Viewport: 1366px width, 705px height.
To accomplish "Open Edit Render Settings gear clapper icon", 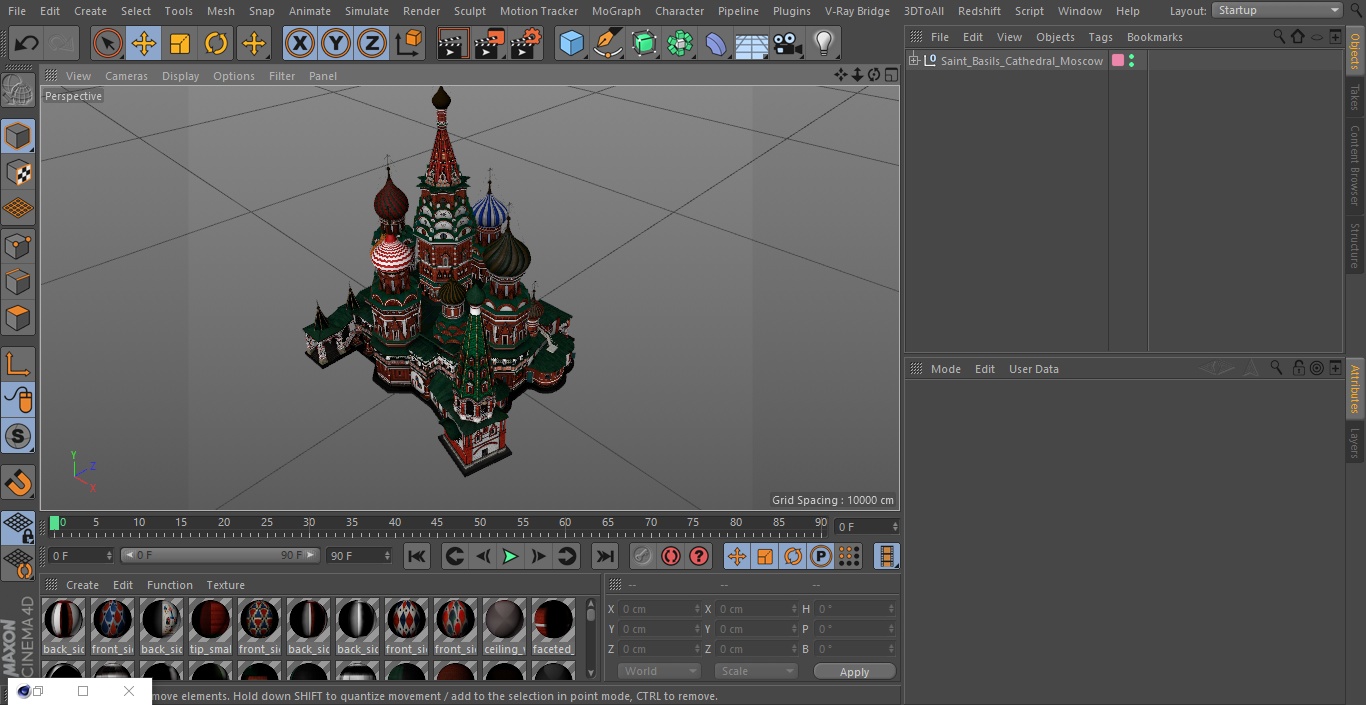I will point(526,43).
